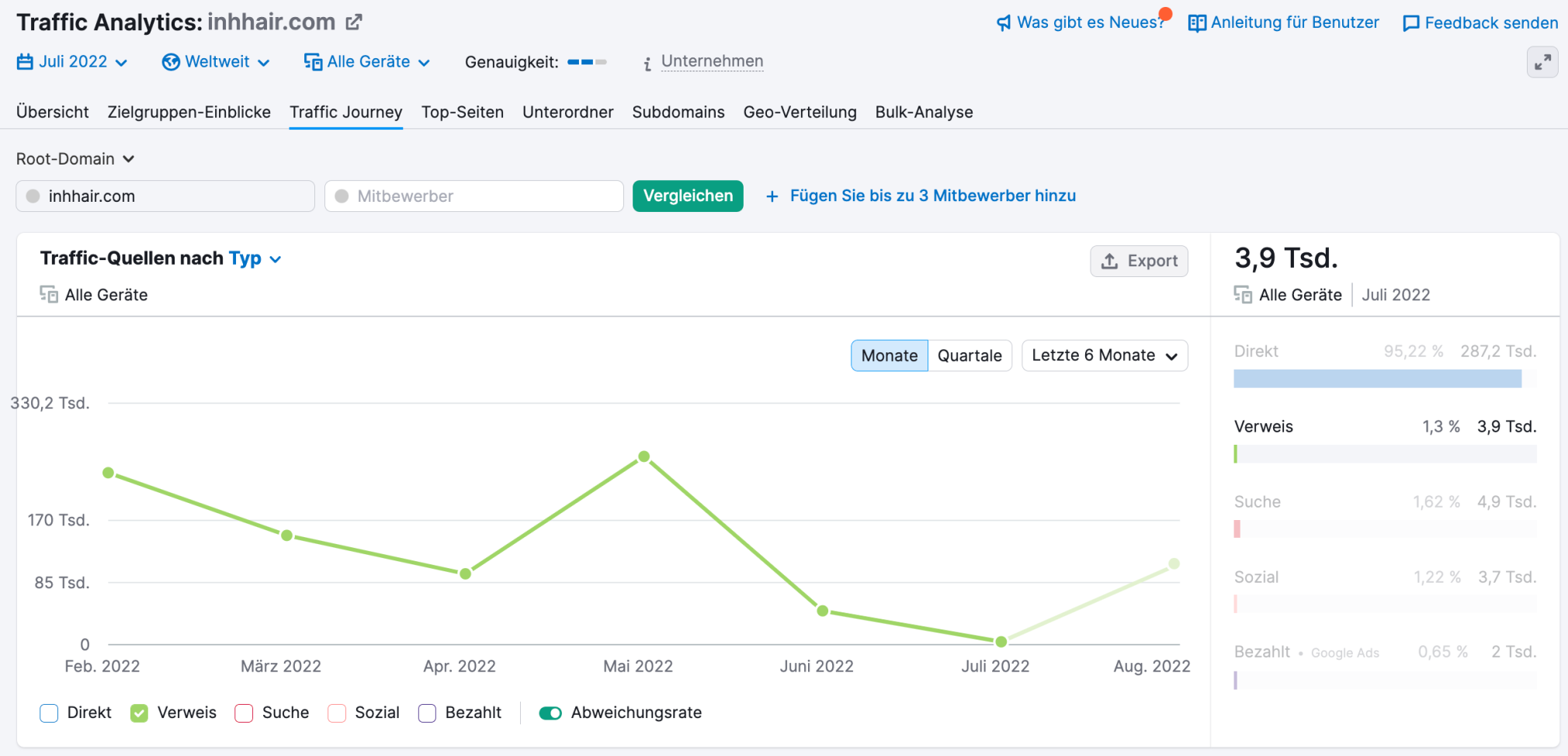Open the Bulk-Analyse tab
The width and height of the screenshot is (1568, 756).
[924, 112]
